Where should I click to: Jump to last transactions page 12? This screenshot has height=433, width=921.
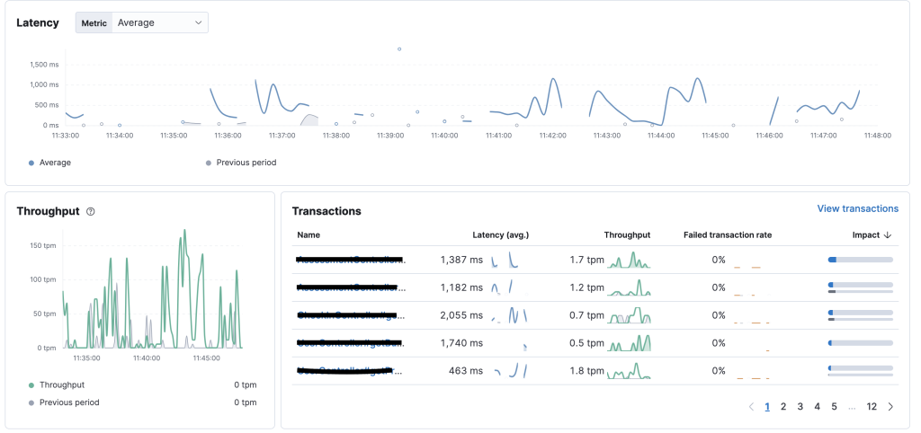tap(872, 407)
